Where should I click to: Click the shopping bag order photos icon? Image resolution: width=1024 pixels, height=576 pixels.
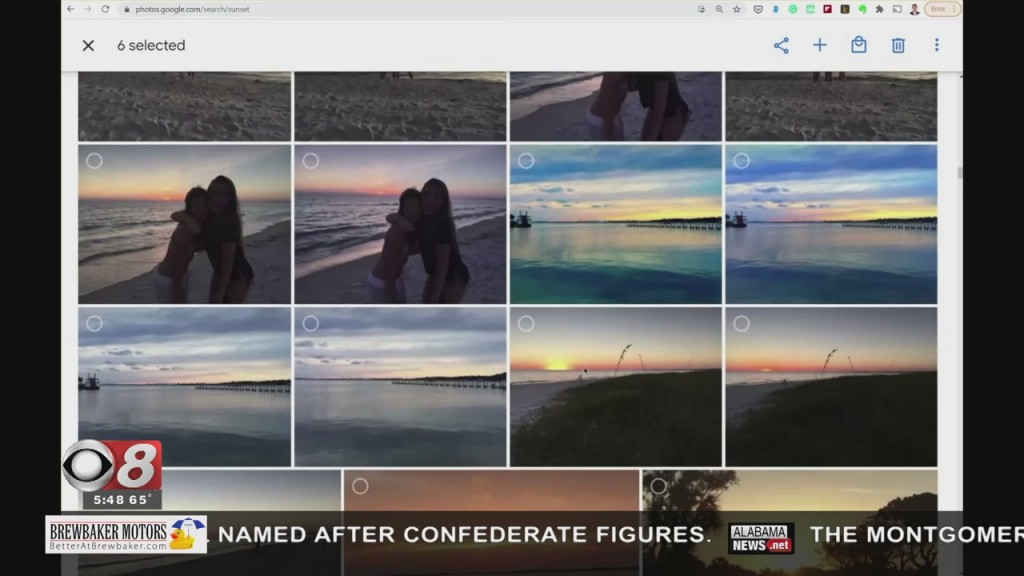click(x=858, y=45)
